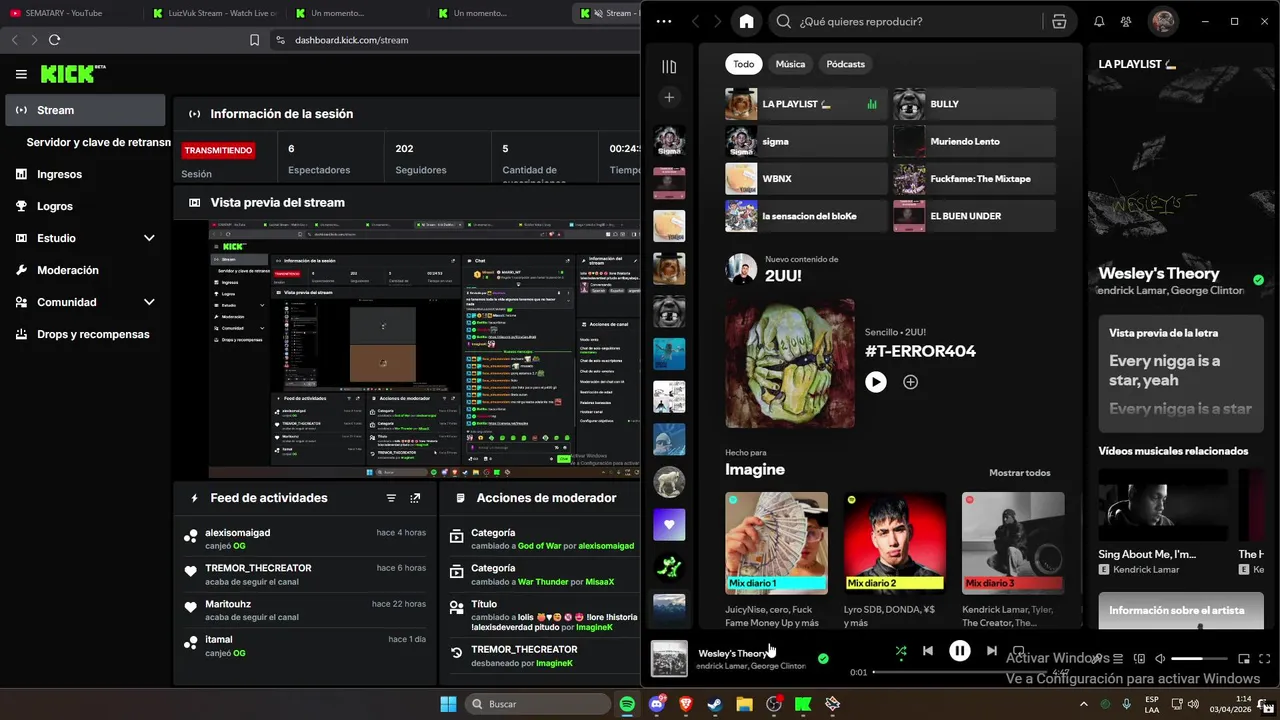Expand the Estudio section
The width and height of the screenshot is (1280, 720).
click(x=149, y=238)
